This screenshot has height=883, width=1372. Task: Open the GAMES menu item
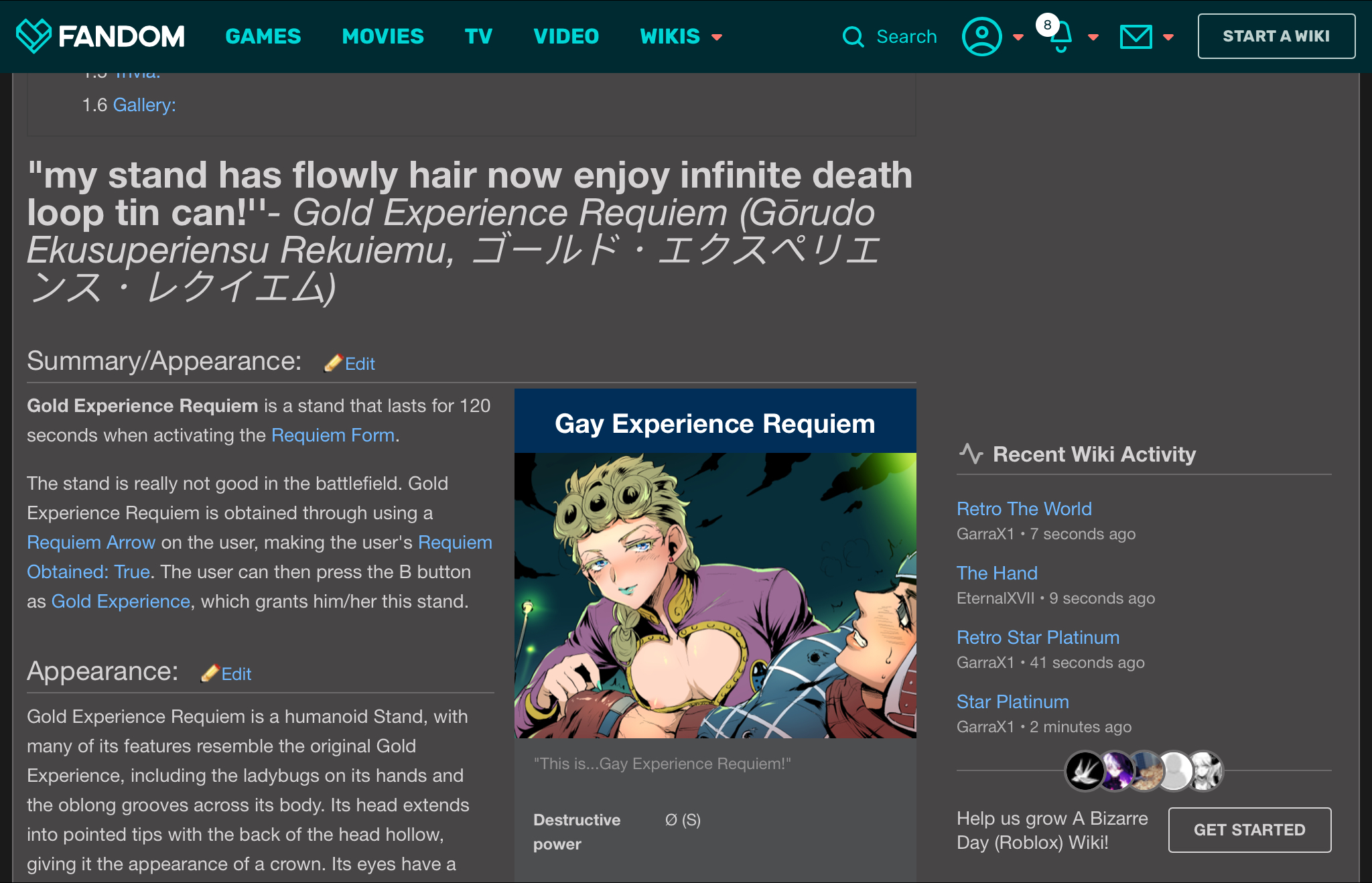point(263,36)
